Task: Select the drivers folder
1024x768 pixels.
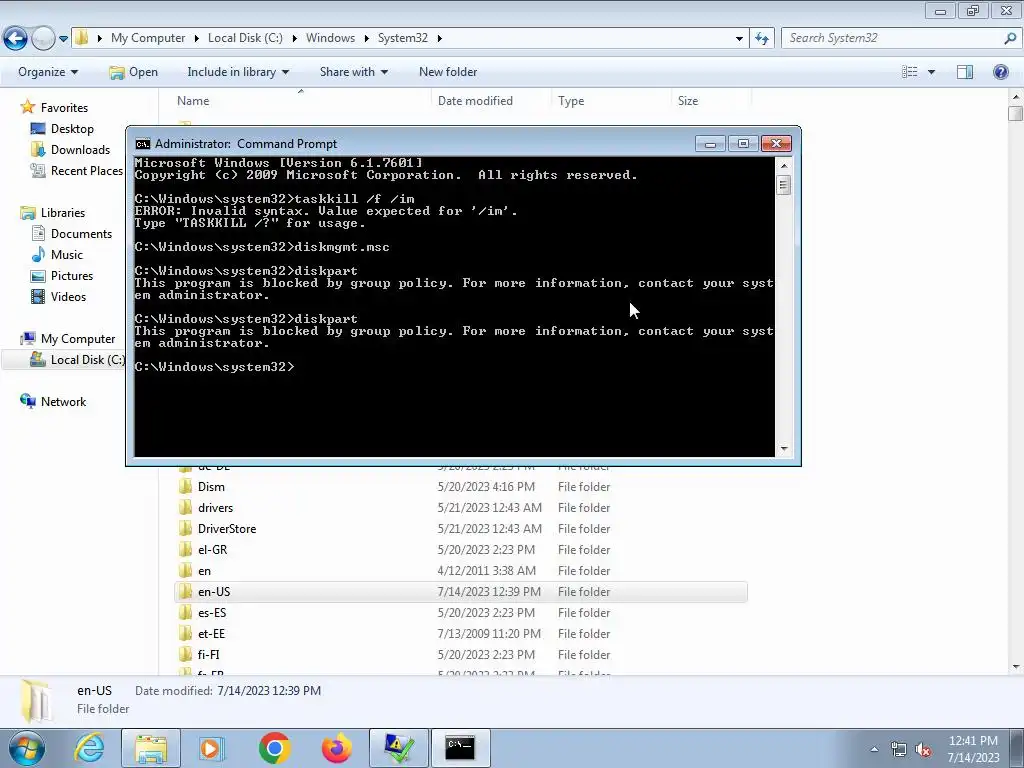Action: click(460, 507)
